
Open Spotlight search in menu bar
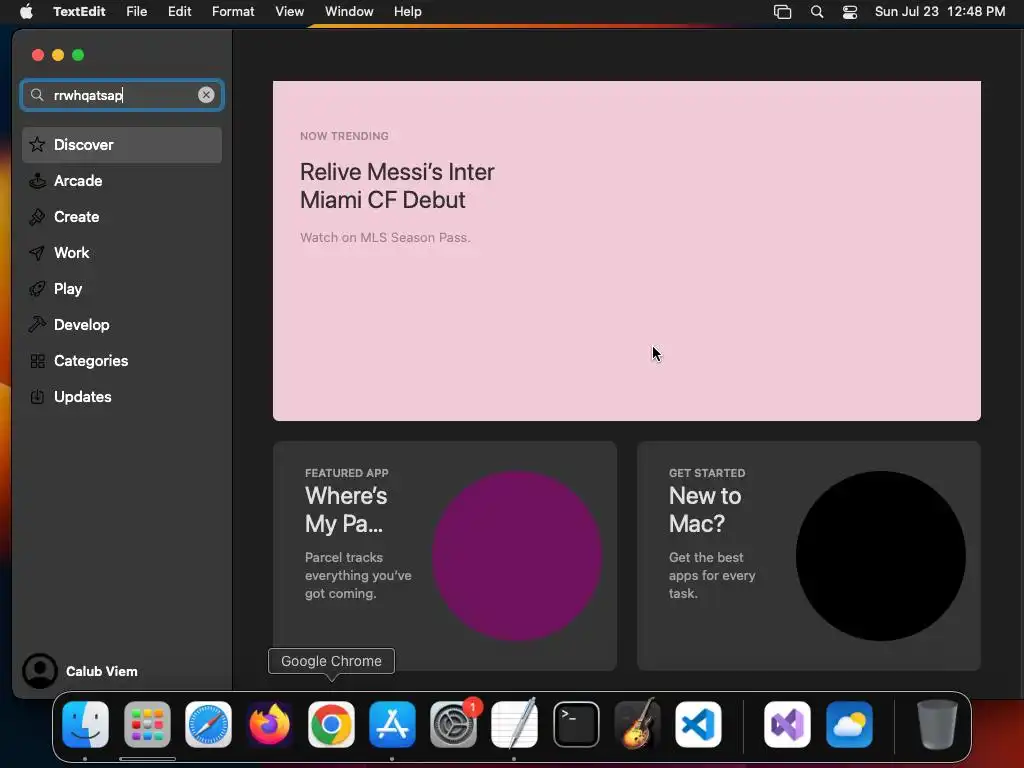[x=817, y=12]
